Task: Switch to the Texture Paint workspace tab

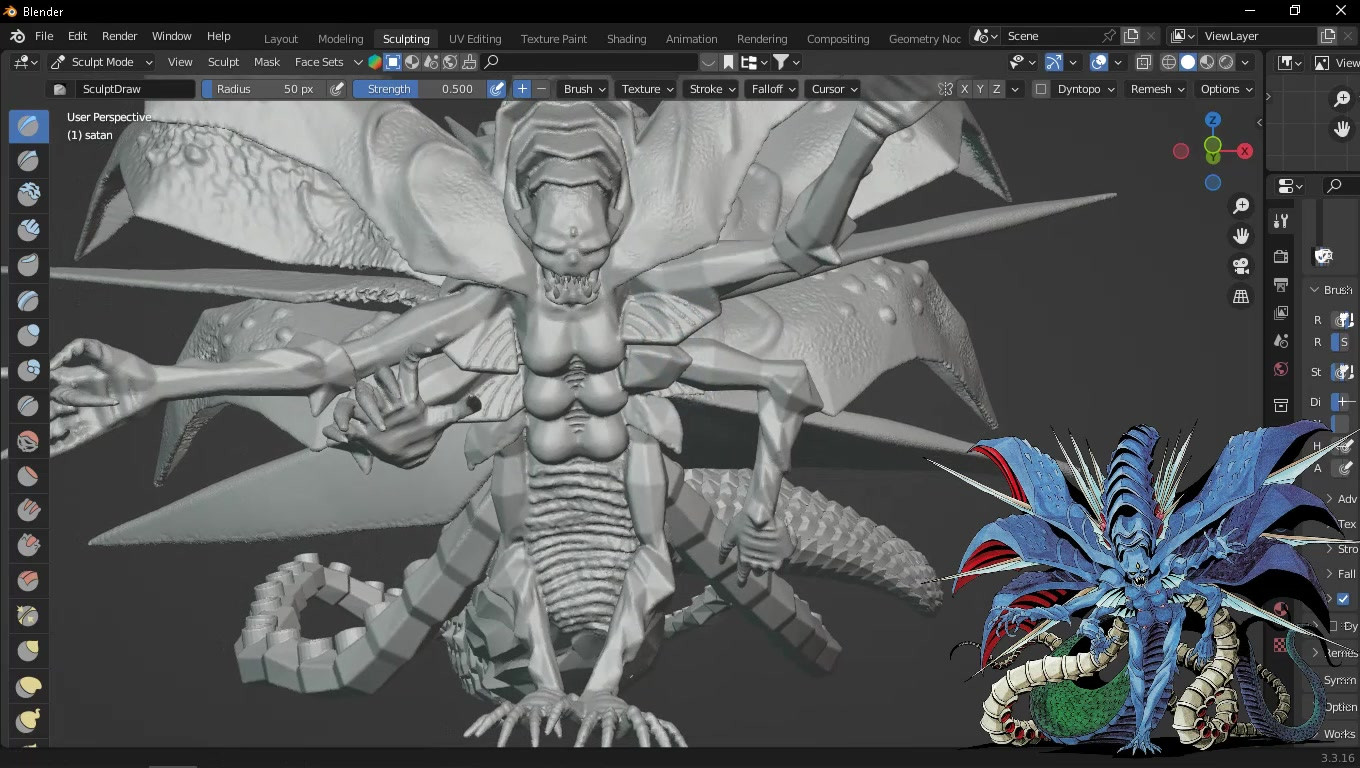Action: [x=554, y=39]
